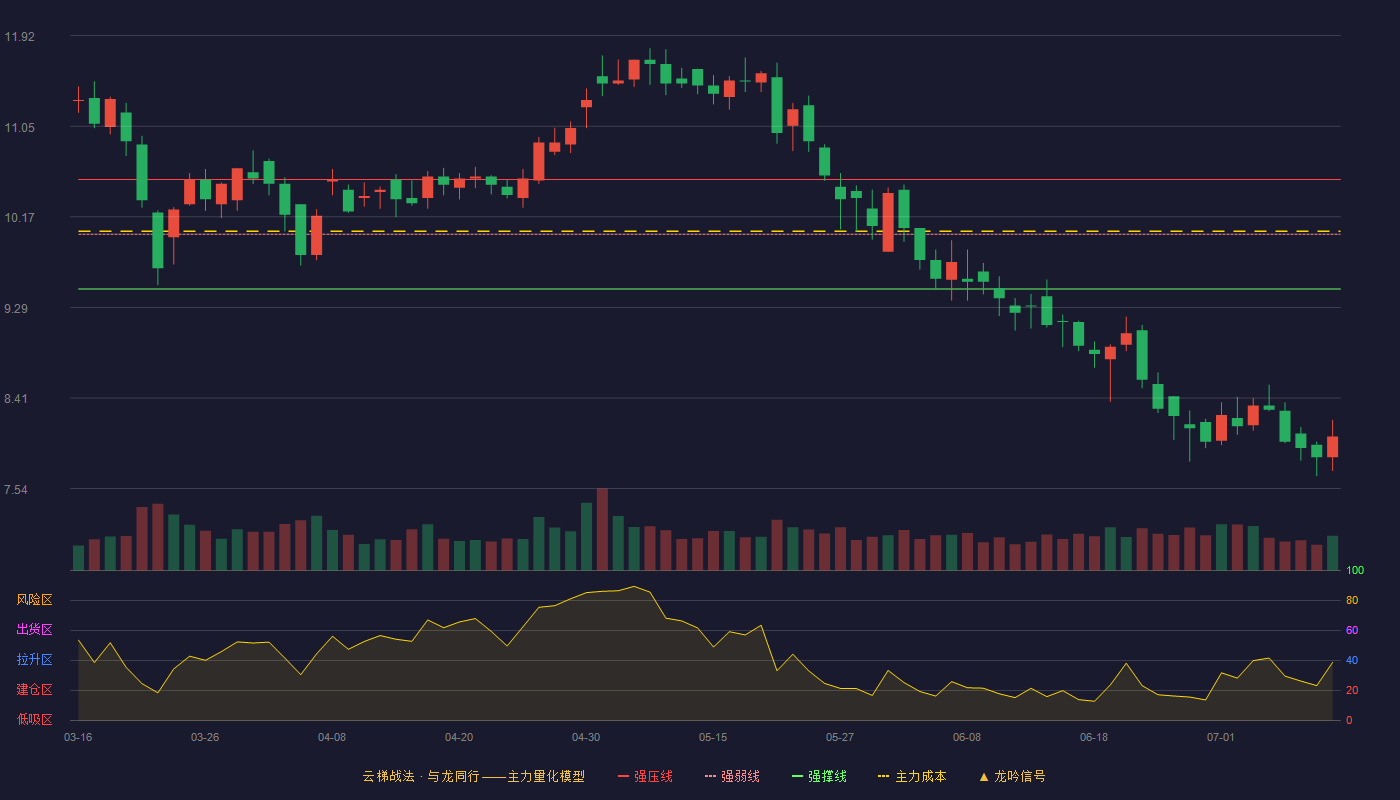Click the red 强压线 legend line marker

coord(623,776)
